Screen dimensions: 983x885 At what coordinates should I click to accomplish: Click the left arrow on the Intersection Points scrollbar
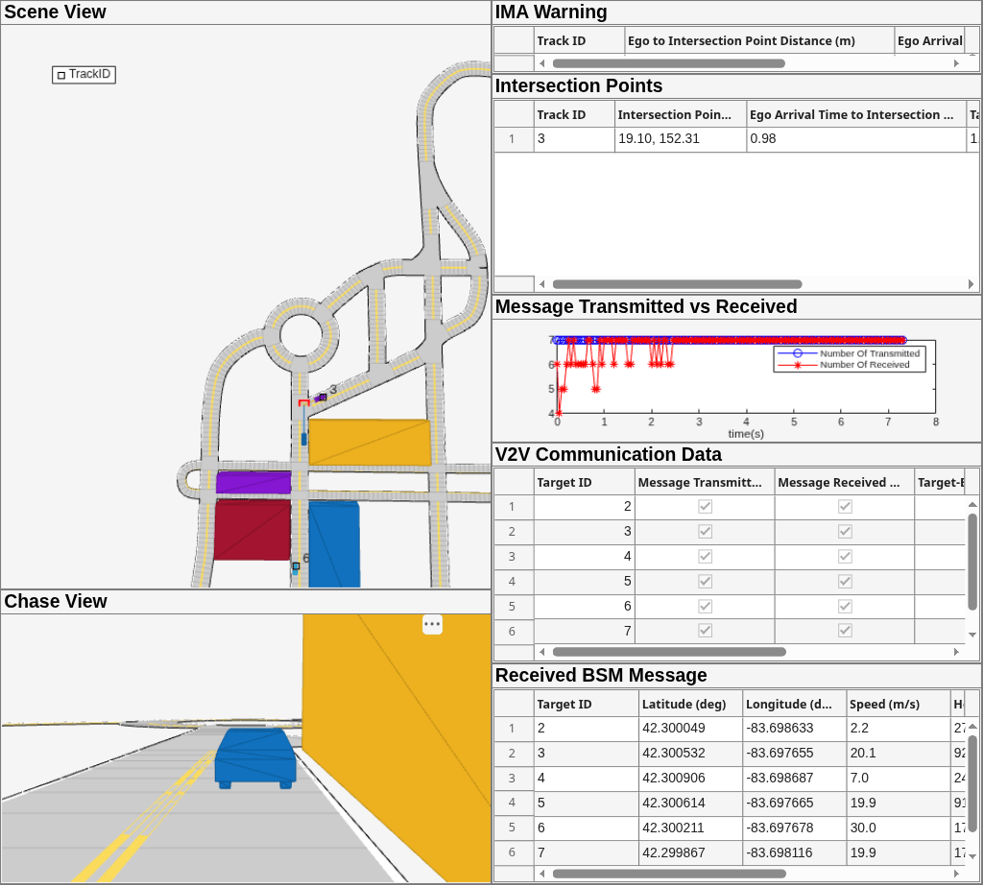pyautogui.click(x=542, y=284)
